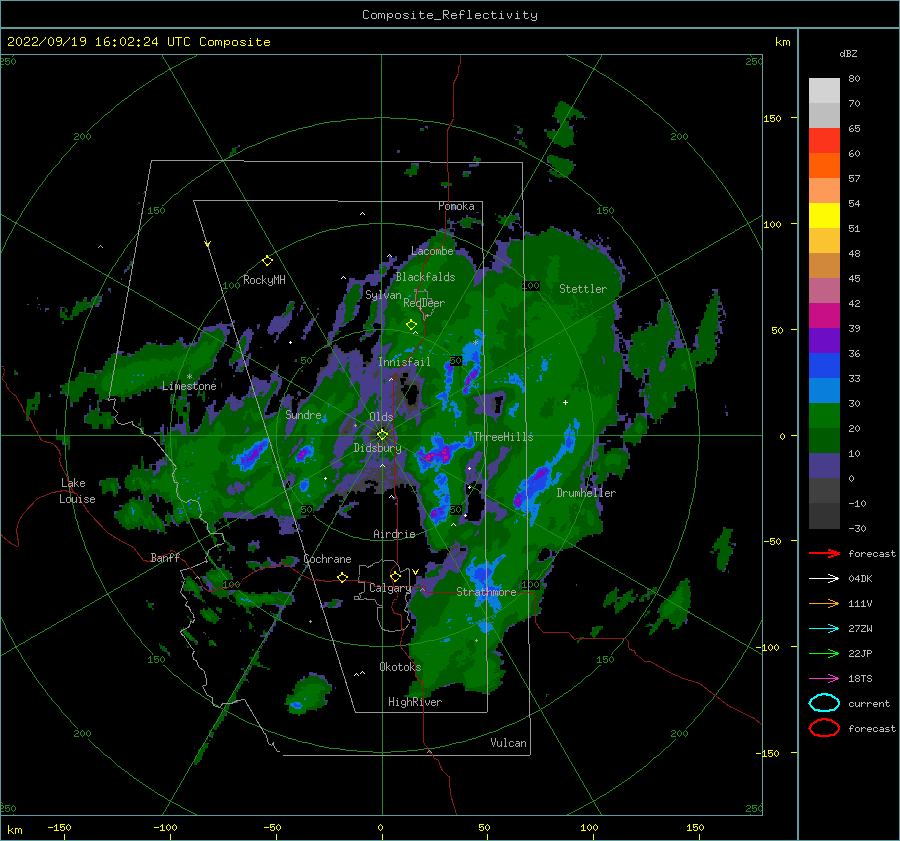Select the RedDeer city label
Viewport: 900px width, 841px height.
tap(424, 303)
